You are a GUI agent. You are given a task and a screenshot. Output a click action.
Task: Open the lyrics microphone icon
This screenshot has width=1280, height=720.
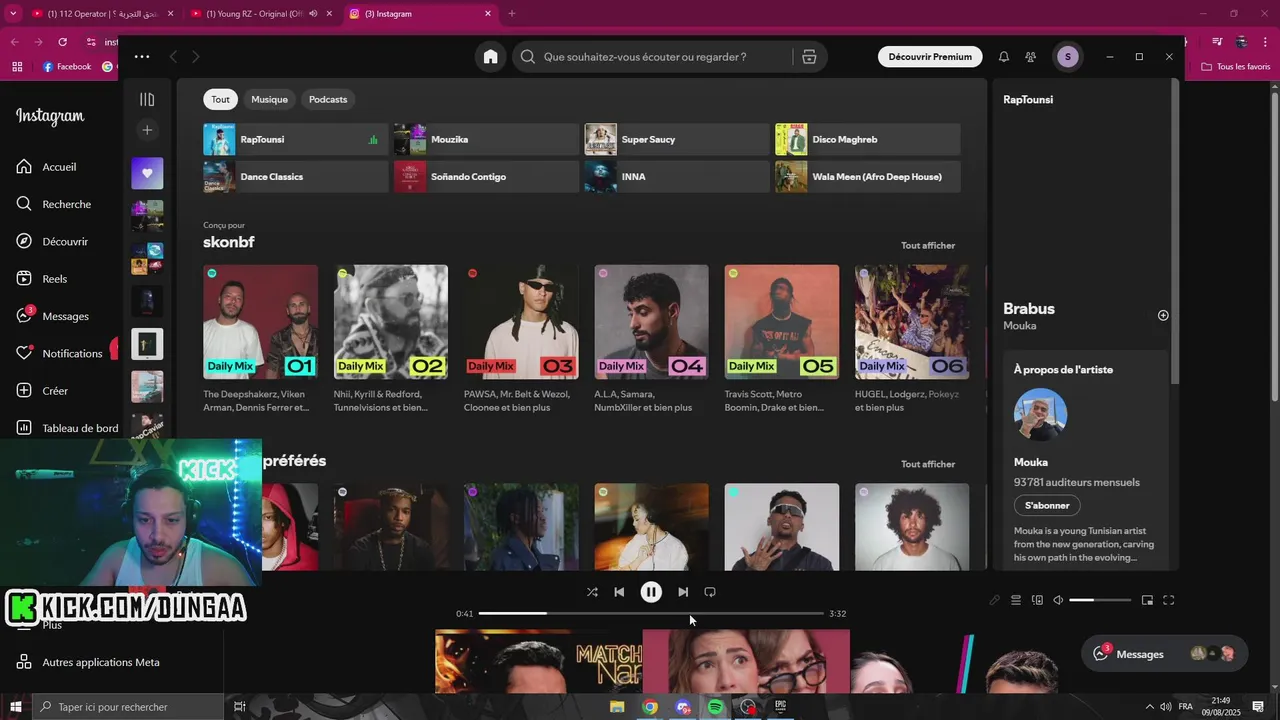point(994,600)
